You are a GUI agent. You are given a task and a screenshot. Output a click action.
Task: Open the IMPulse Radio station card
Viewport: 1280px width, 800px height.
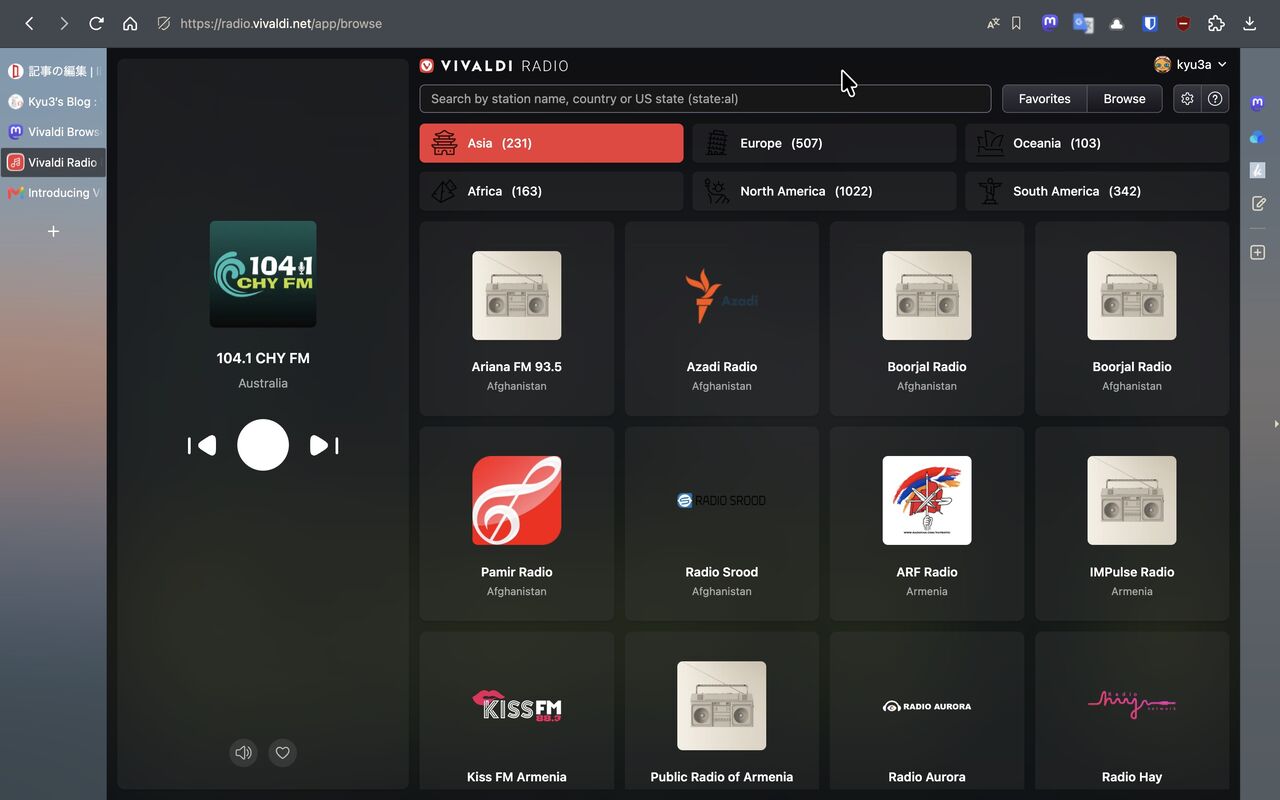(x=1132, y=524)
